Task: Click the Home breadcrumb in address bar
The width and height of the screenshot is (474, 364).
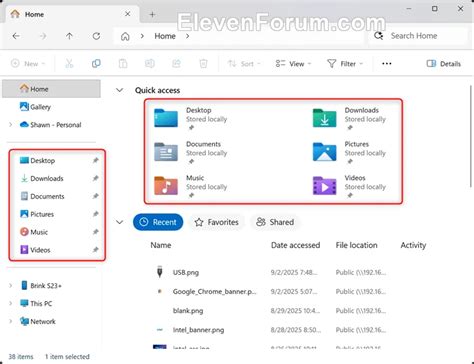Action: (165, 36)
